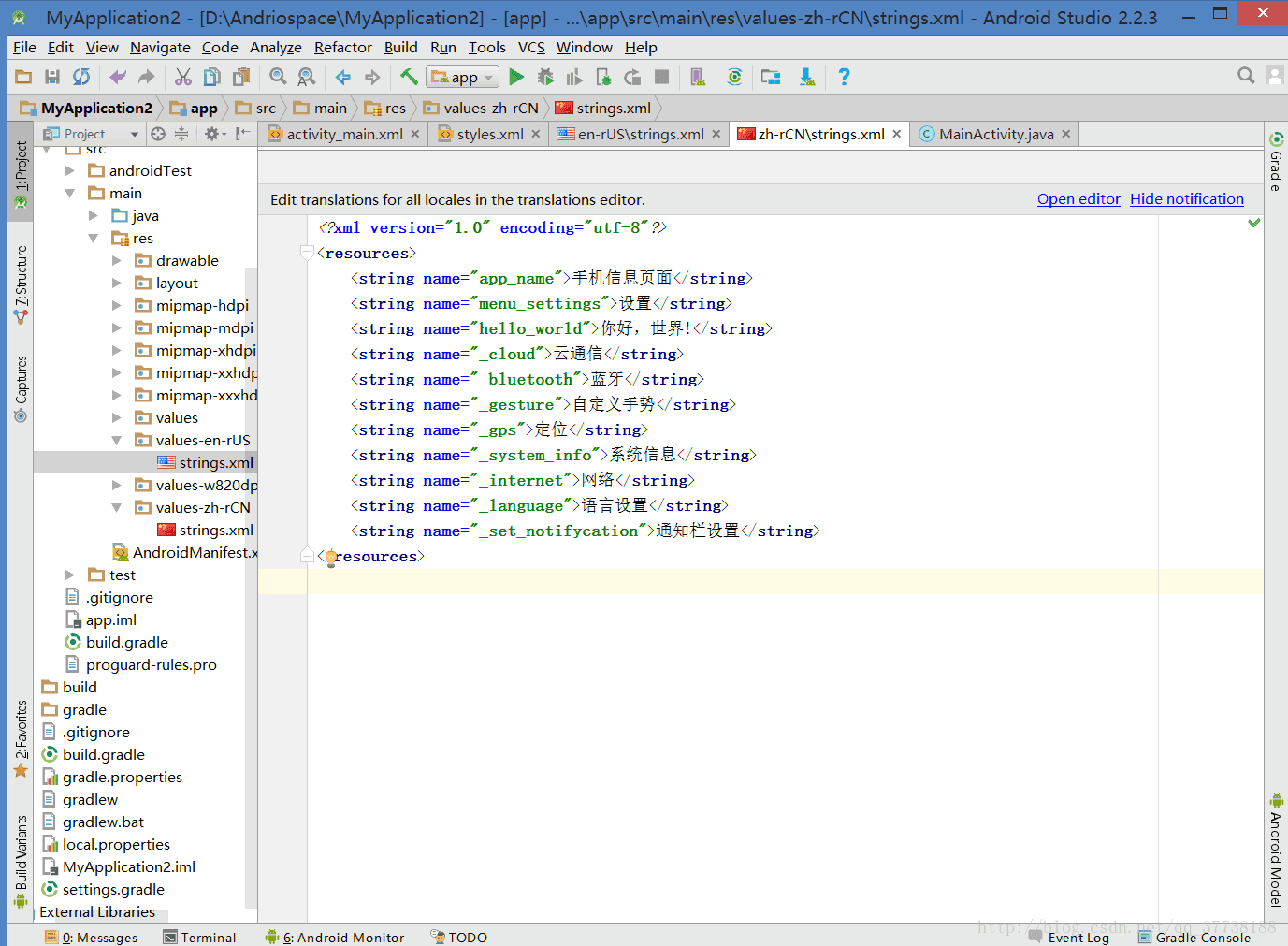Open the AVD Manager icon

point(698,77)
